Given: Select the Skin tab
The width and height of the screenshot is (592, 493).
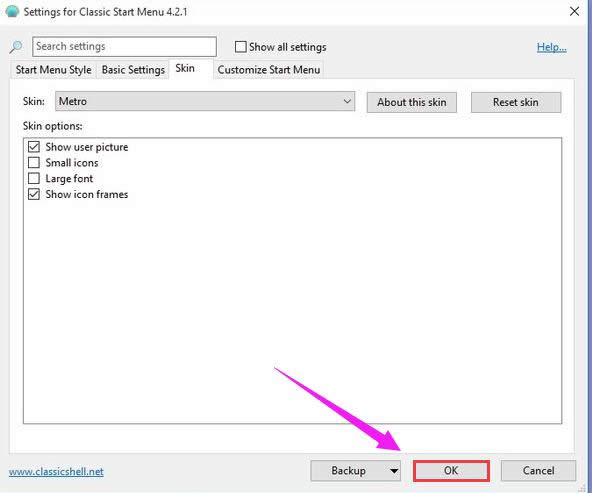Looking at the screenshot, I should point(185,69).
